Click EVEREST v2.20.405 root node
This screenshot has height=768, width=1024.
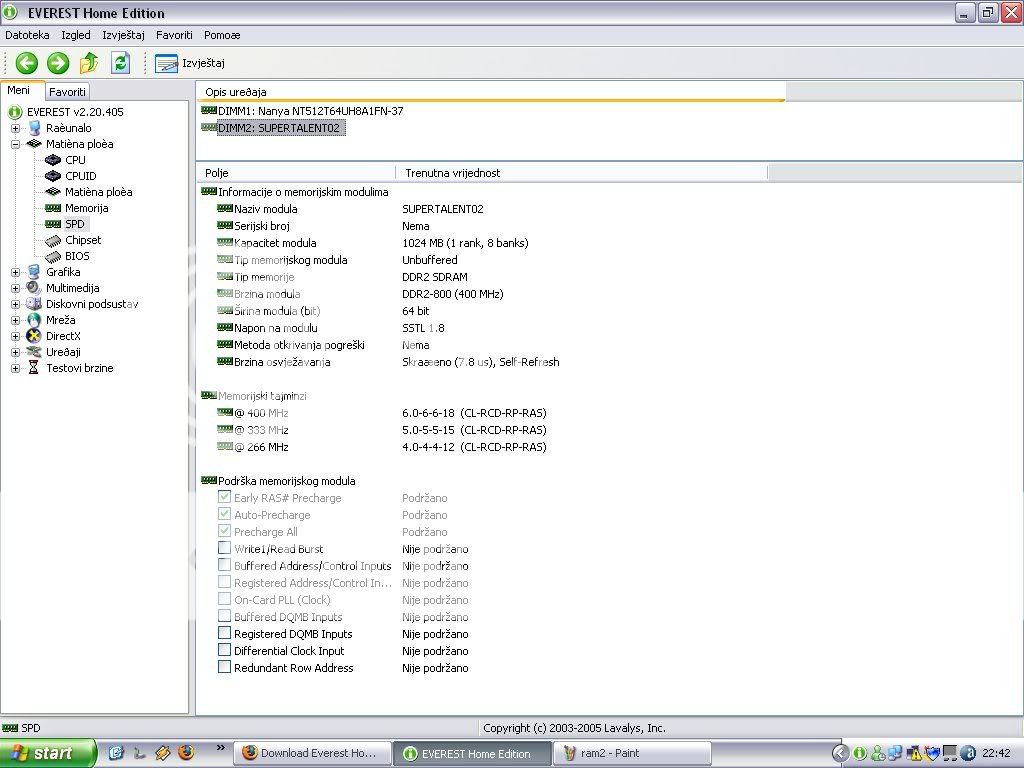click(x=75, y=112)
